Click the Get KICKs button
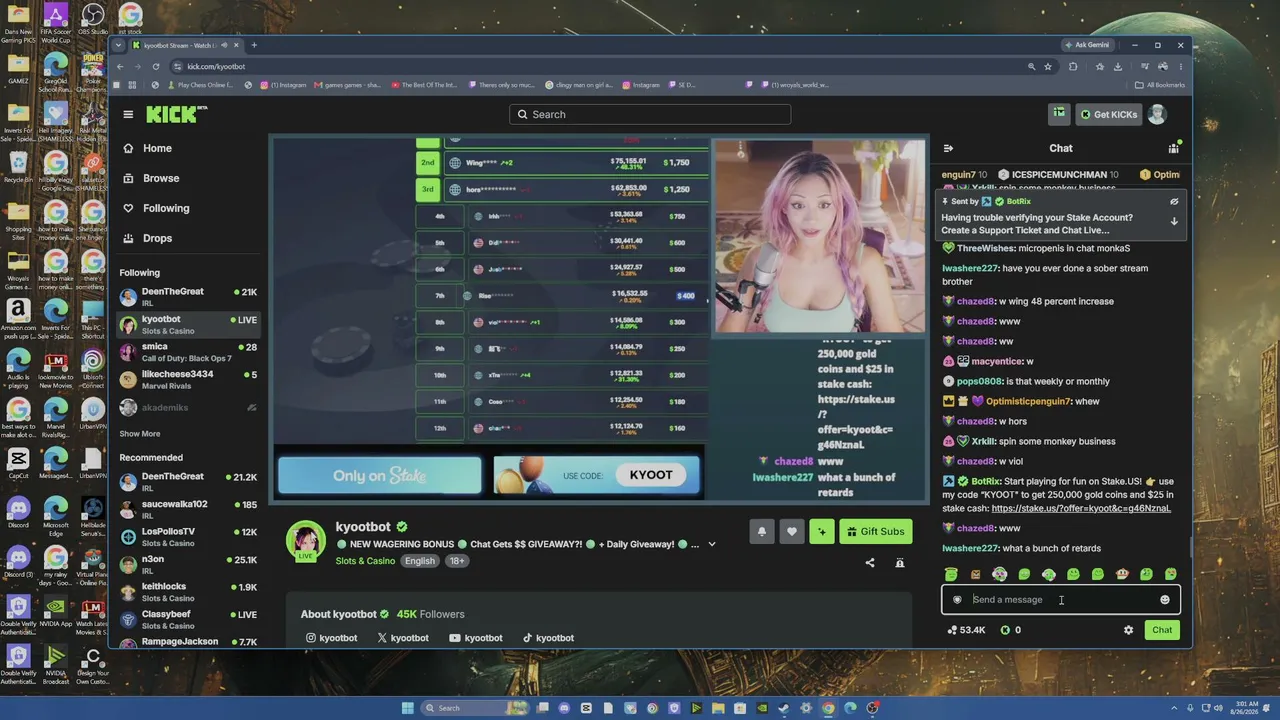The height and width of the screenshot is (720, 1280). pos(1108,114)
